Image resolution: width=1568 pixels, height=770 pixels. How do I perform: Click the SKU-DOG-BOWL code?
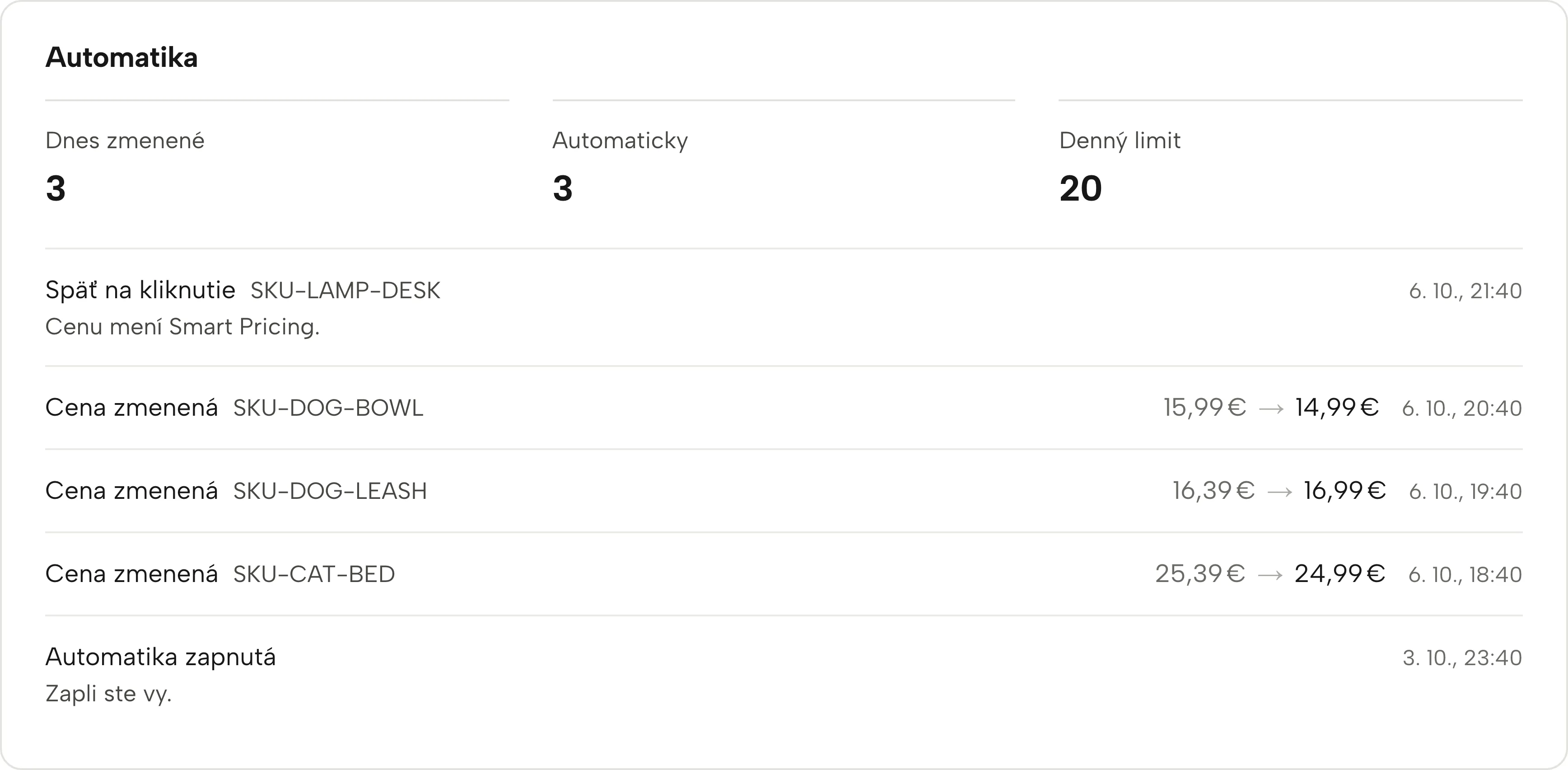click(x=328, y=408)
